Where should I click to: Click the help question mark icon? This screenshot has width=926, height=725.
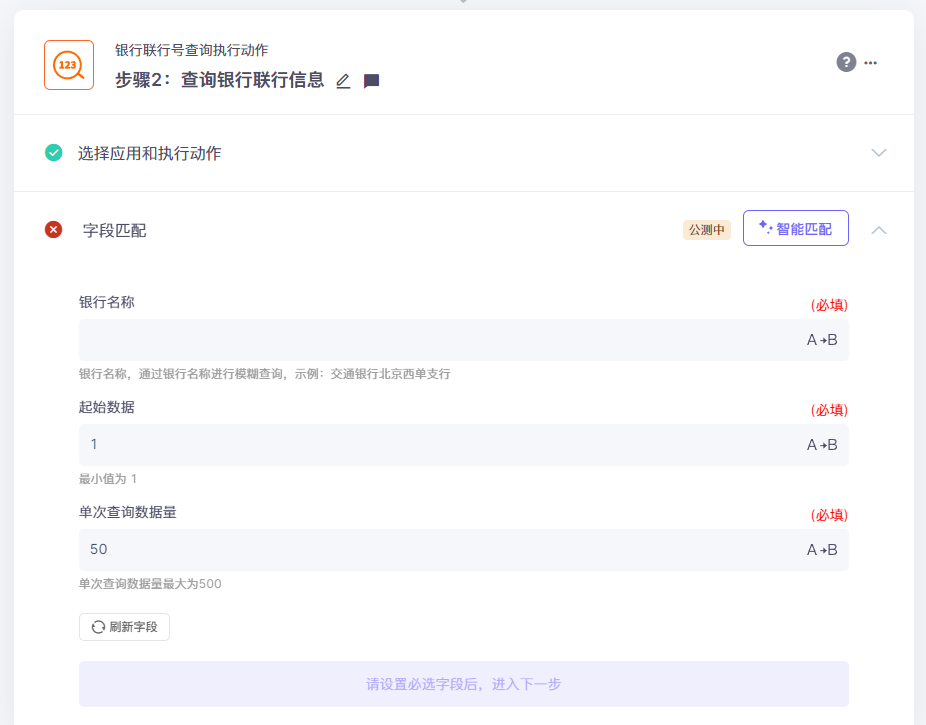click(x=846, y=62)
